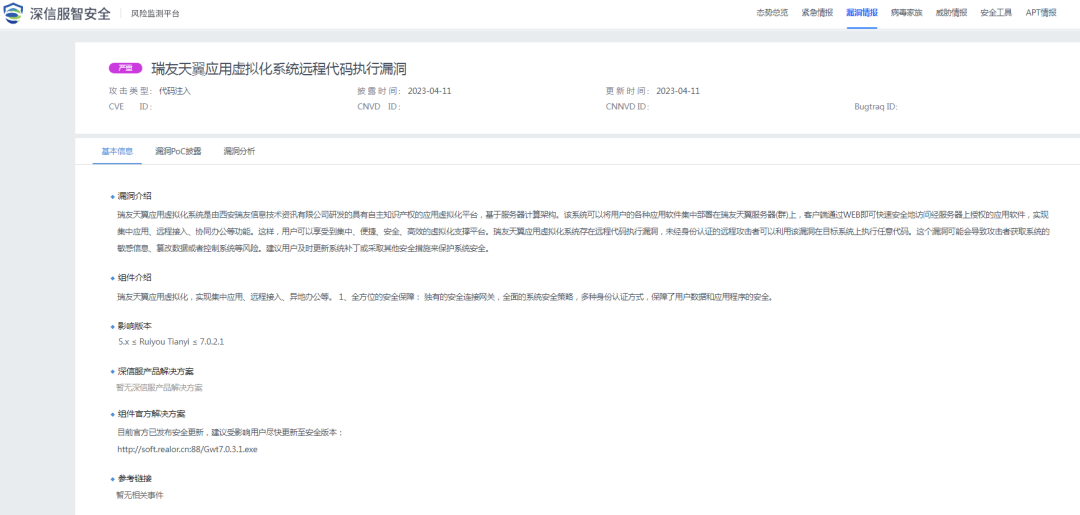1080x515 pixels.
Task: Open the 态势总览 menu item
Action: coord(772,12)
